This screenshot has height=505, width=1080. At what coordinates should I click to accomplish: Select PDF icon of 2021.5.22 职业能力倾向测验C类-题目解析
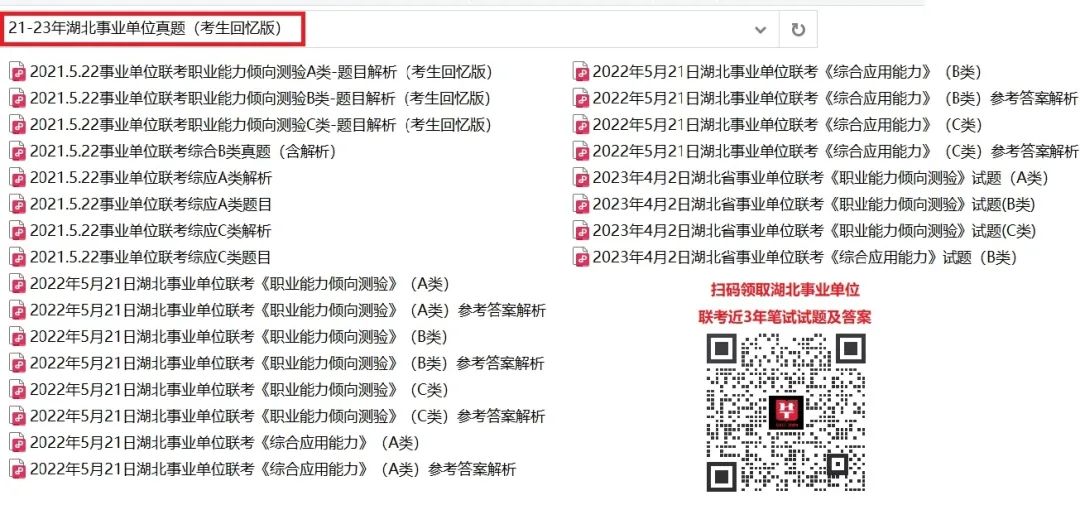coord(18,125)
